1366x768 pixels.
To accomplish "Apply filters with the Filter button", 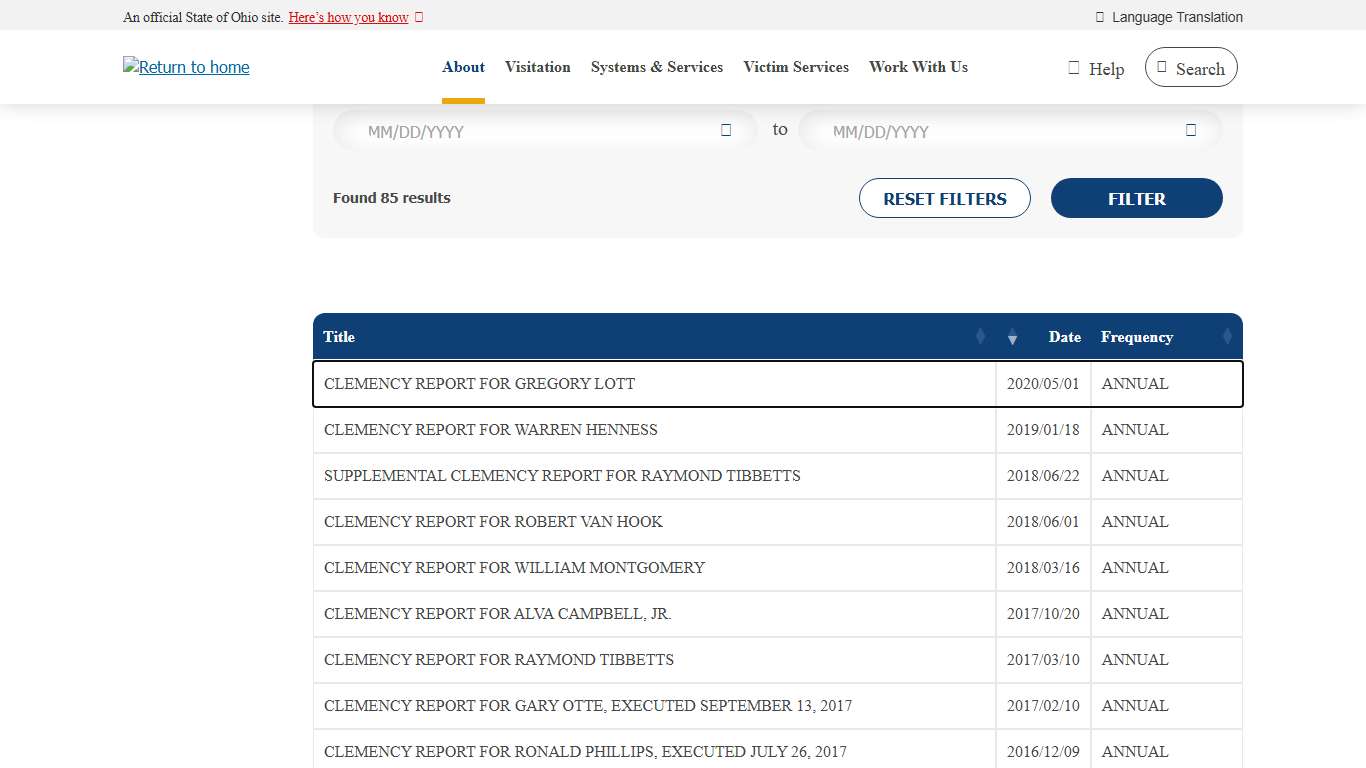I will click(1136, 198).
